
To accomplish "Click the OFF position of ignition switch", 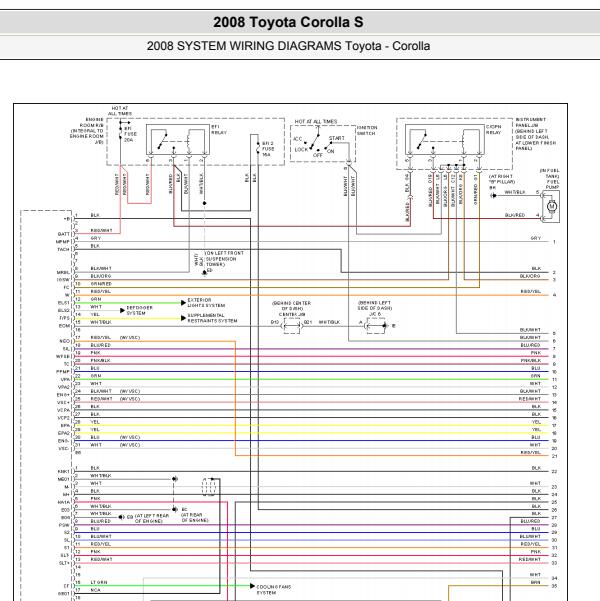I will pos(317,155).
